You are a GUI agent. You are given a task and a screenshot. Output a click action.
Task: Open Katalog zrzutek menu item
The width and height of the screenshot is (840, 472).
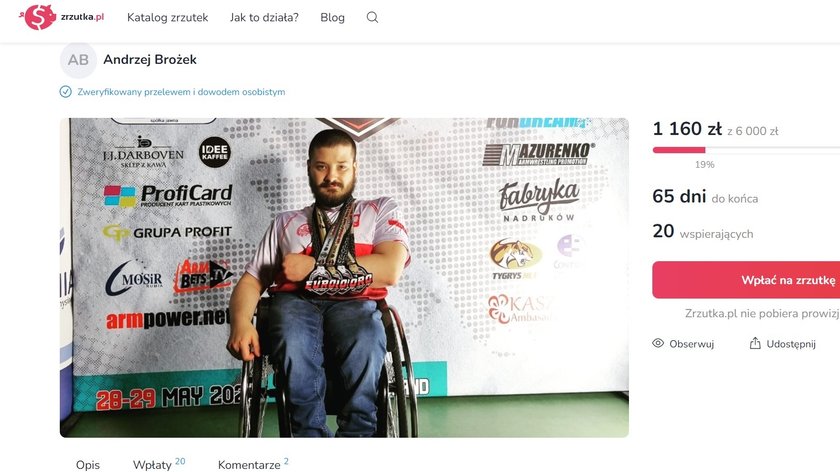coord(168,17)
